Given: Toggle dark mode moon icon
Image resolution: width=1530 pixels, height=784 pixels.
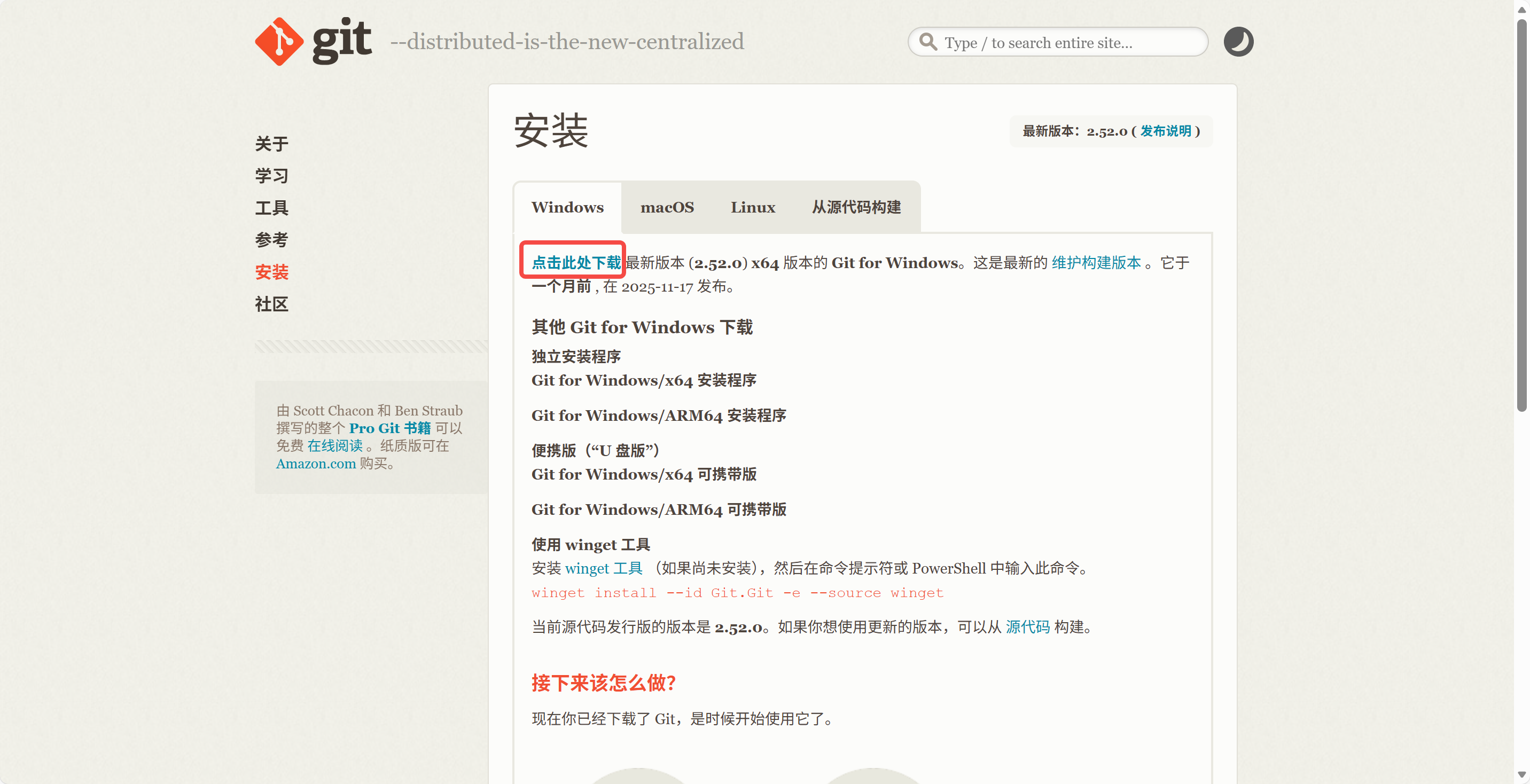Looking at the screenshot, I should click(x=1238, y=42).
